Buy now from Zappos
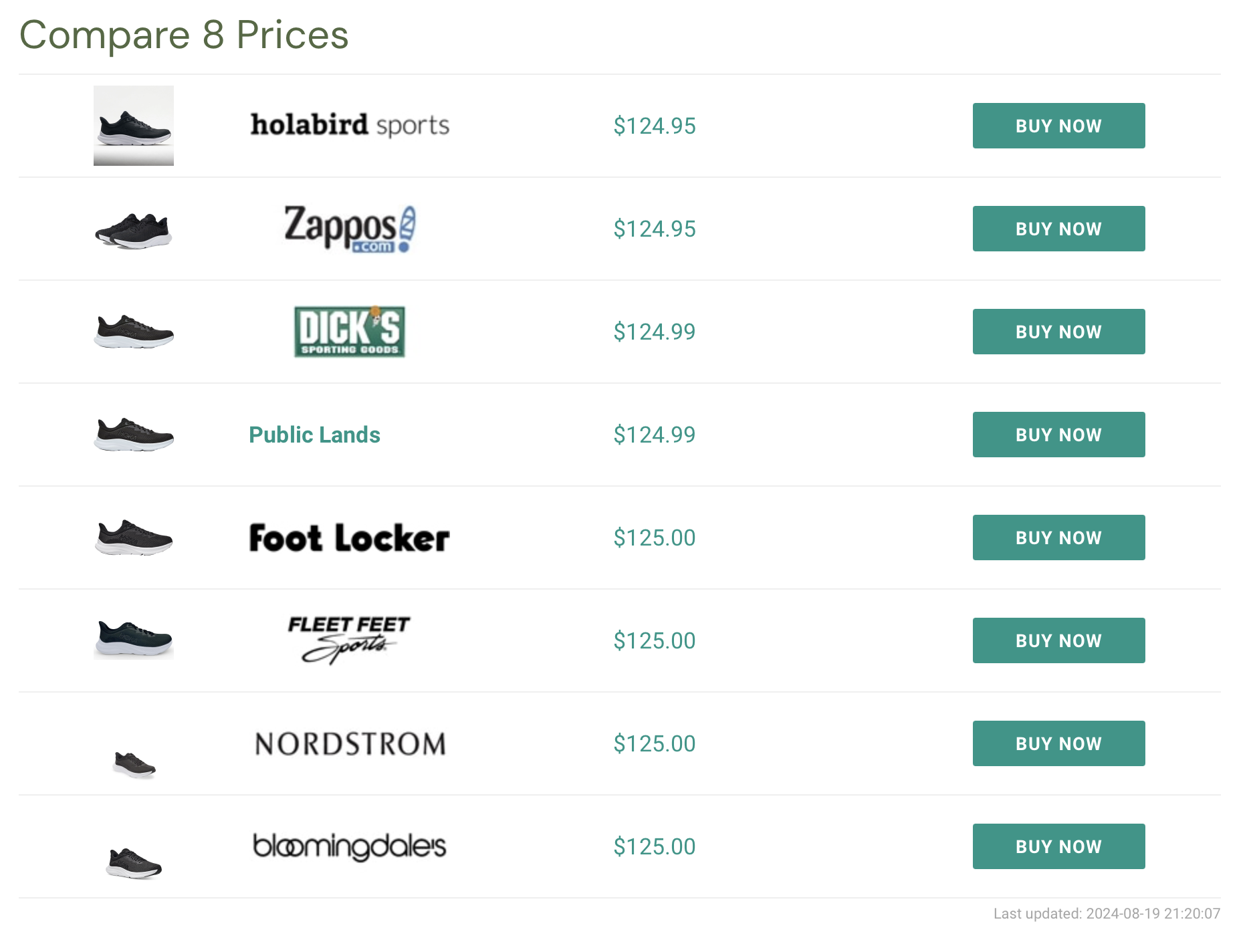 coord(1058,229)
